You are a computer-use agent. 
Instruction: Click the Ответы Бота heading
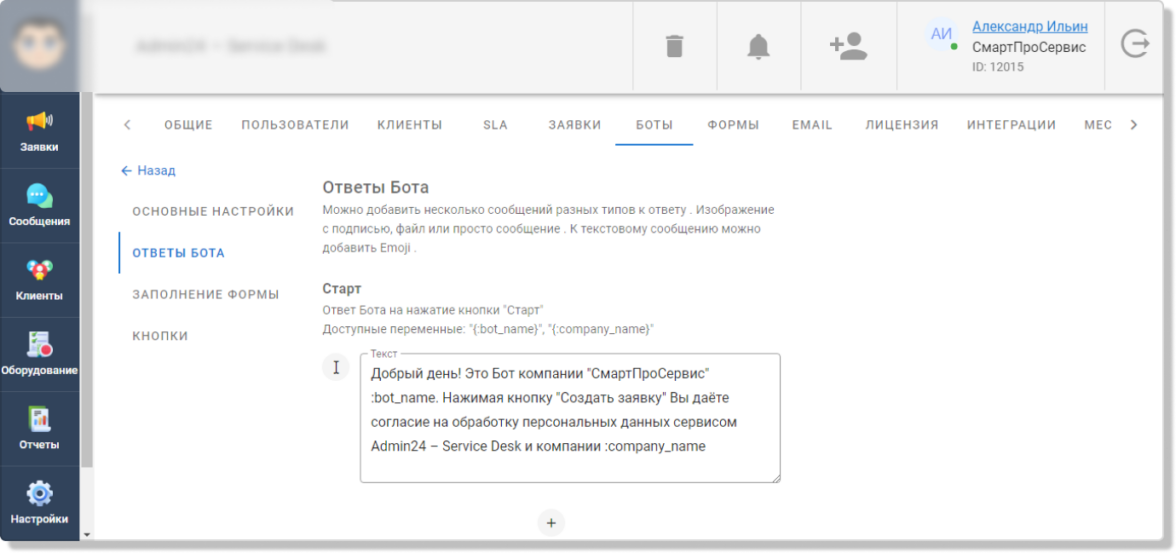click(x=375, y=188)
